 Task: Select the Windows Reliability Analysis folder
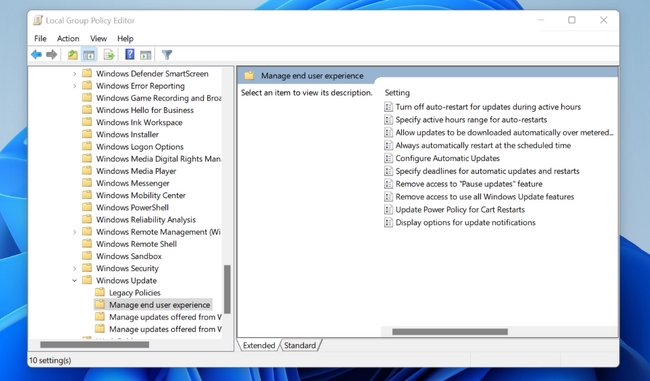click(x=146, y=219)
